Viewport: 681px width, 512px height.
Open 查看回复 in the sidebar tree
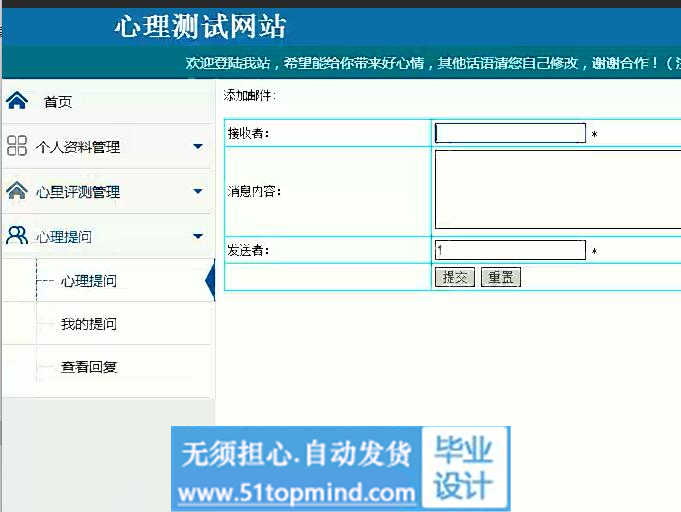pyautogui.click(x=88, y=367)
